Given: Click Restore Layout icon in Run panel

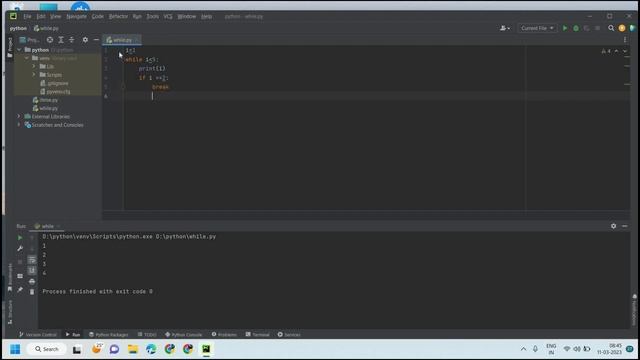Looking at the screenshot, I should point(20,276).
